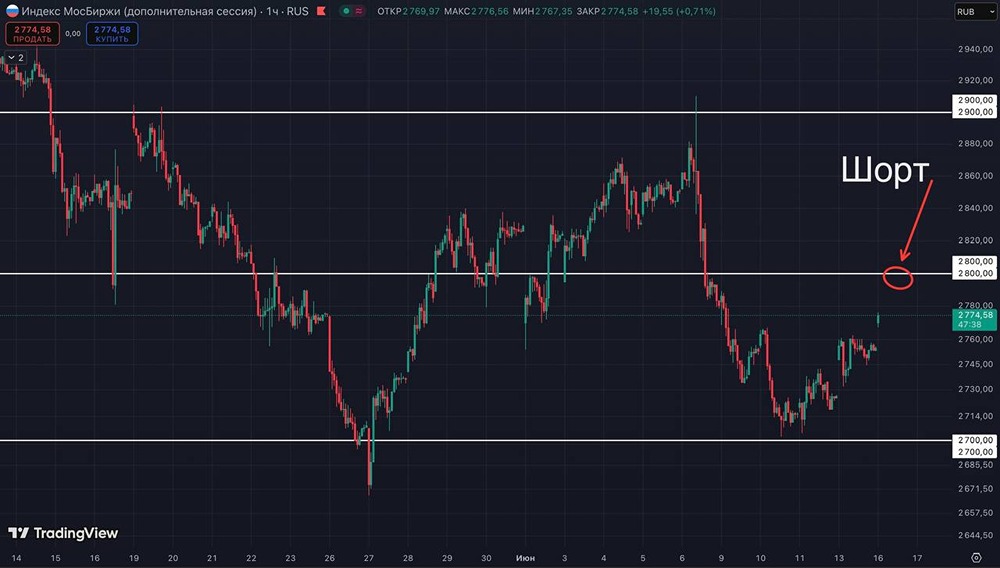
Task: Click the Russian flag symbol logo
Action: pyautogui.click(x=11, y=11)
